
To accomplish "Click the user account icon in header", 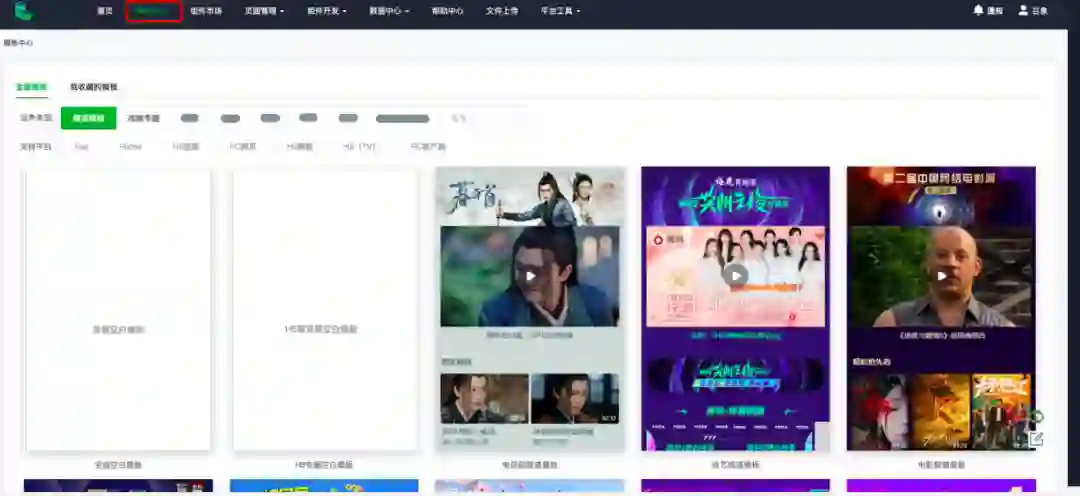I will click(x=1024, y=10).
